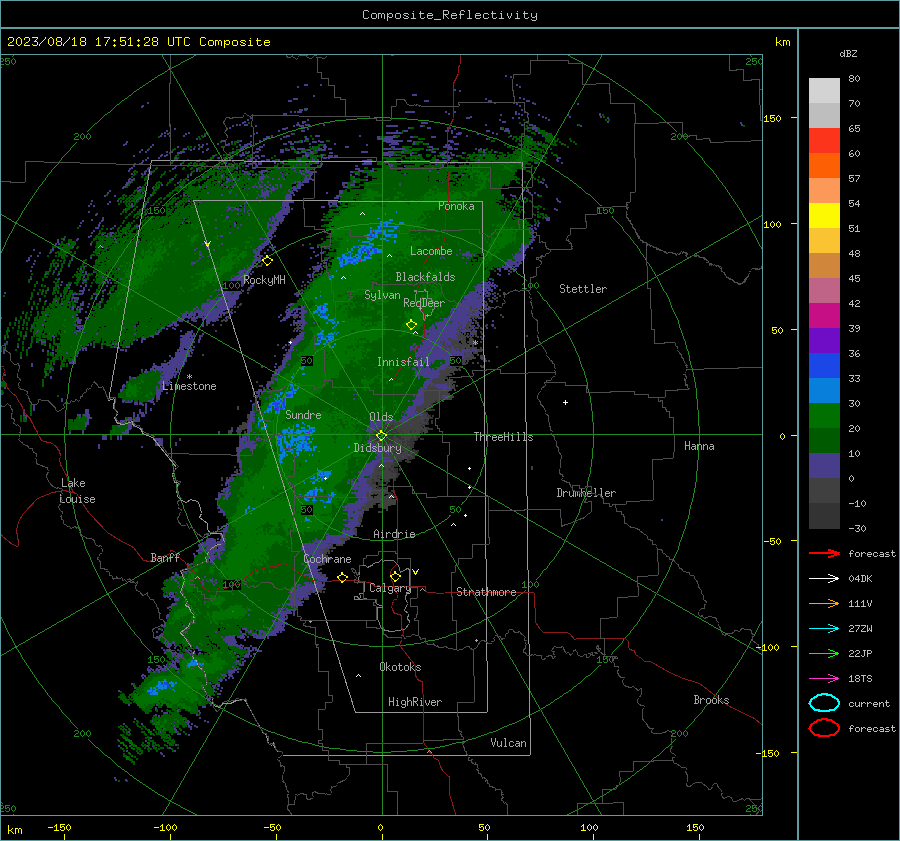Click the magenta 42 dBZ color swatch
Screen dimensions: 900x841
(x=824, y=316)
